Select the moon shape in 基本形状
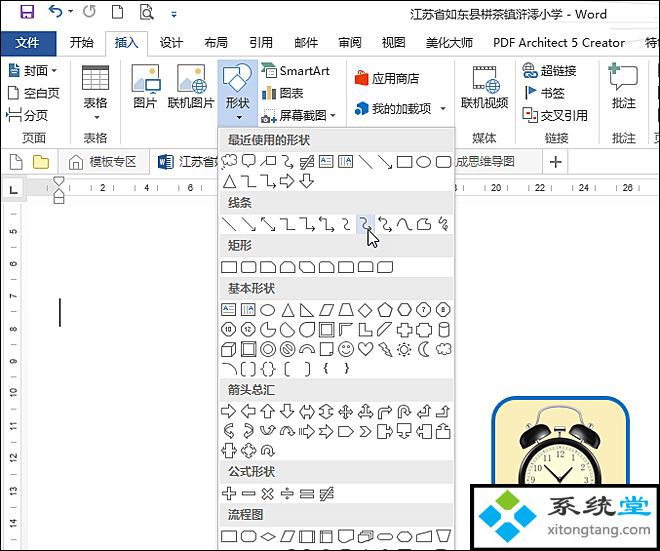The image size is (660, 551). [424, 349]
